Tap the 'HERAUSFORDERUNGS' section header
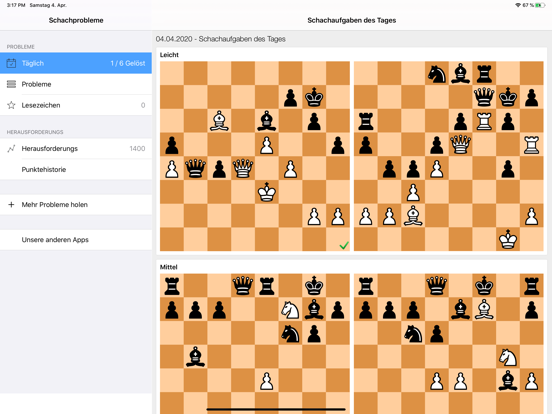 click(x=35, y=132)
